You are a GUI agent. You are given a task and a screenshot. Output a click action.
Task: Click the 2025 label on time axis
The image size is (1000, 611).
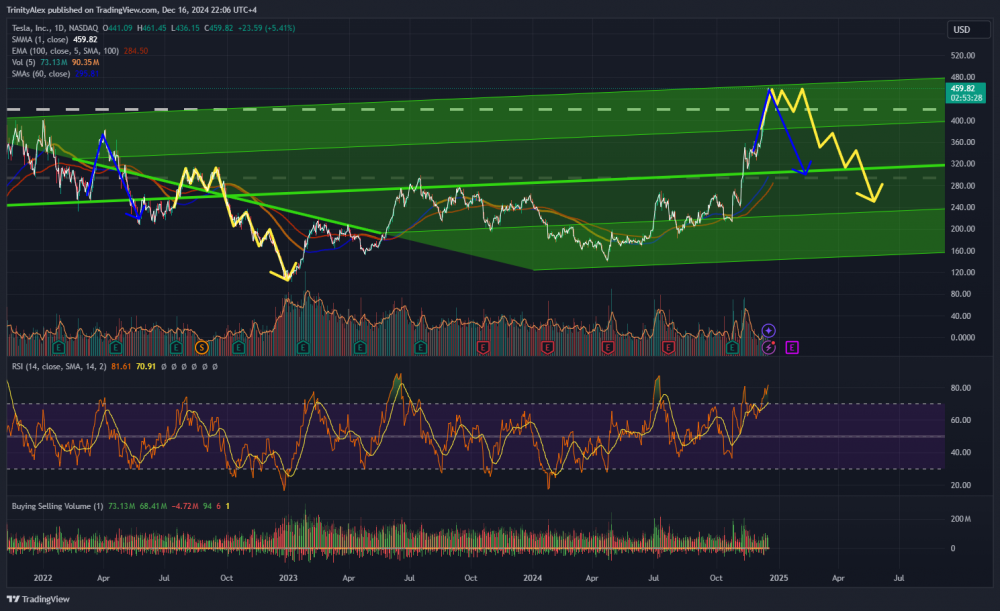point(779,578)
